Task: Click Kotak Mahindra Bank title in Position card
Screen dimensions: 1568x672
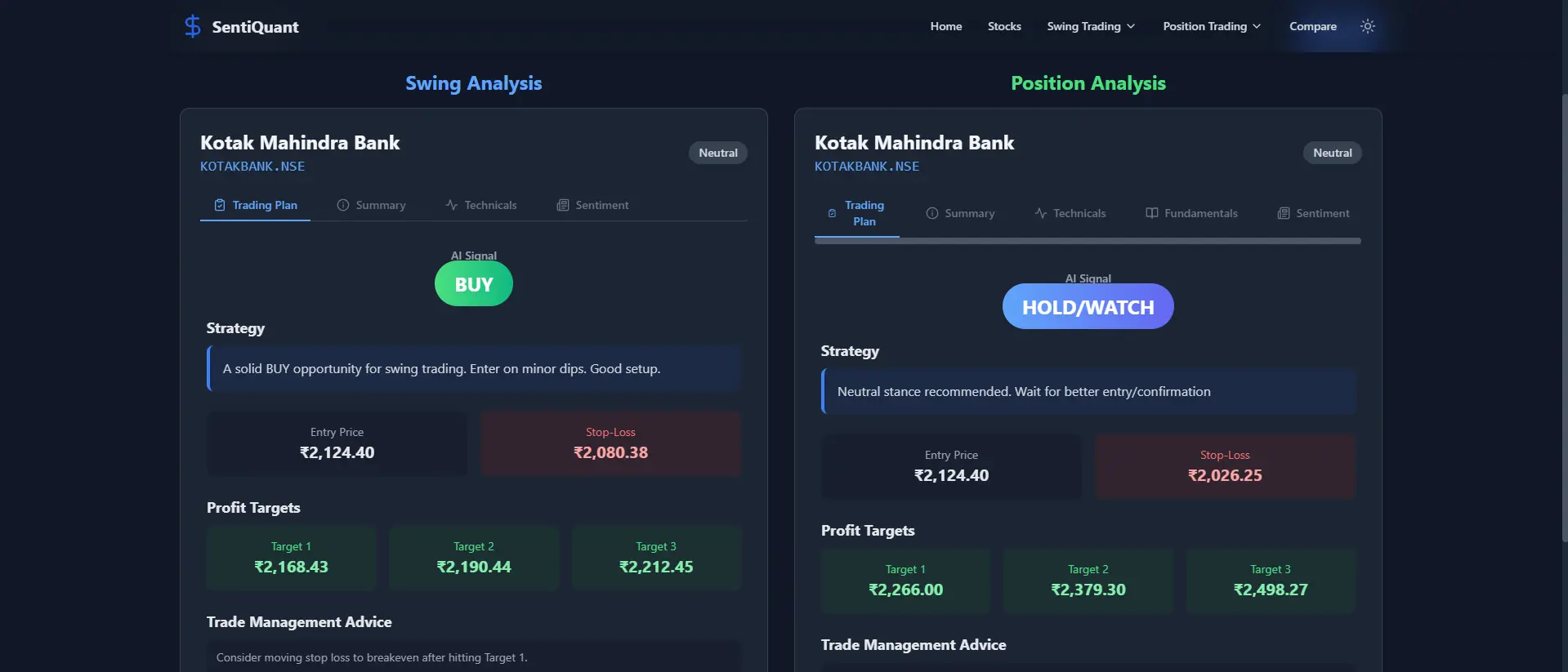Action: pos(914,143)
